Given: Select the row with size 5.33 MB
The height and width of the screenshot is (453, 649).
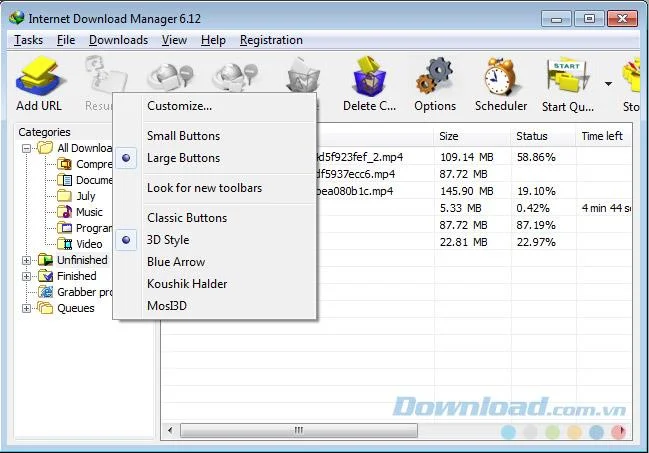Looking at the screenshot, I should 474,208.
